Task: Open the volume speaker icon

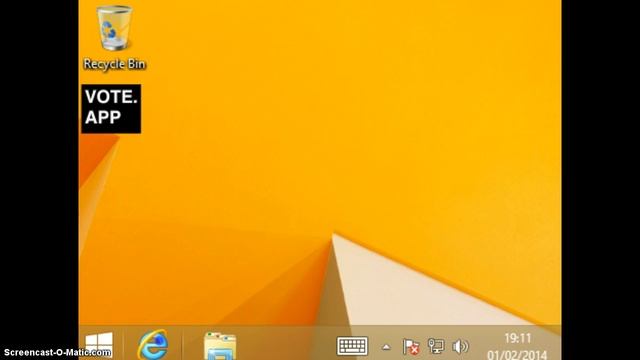Action: pos(460,347)
